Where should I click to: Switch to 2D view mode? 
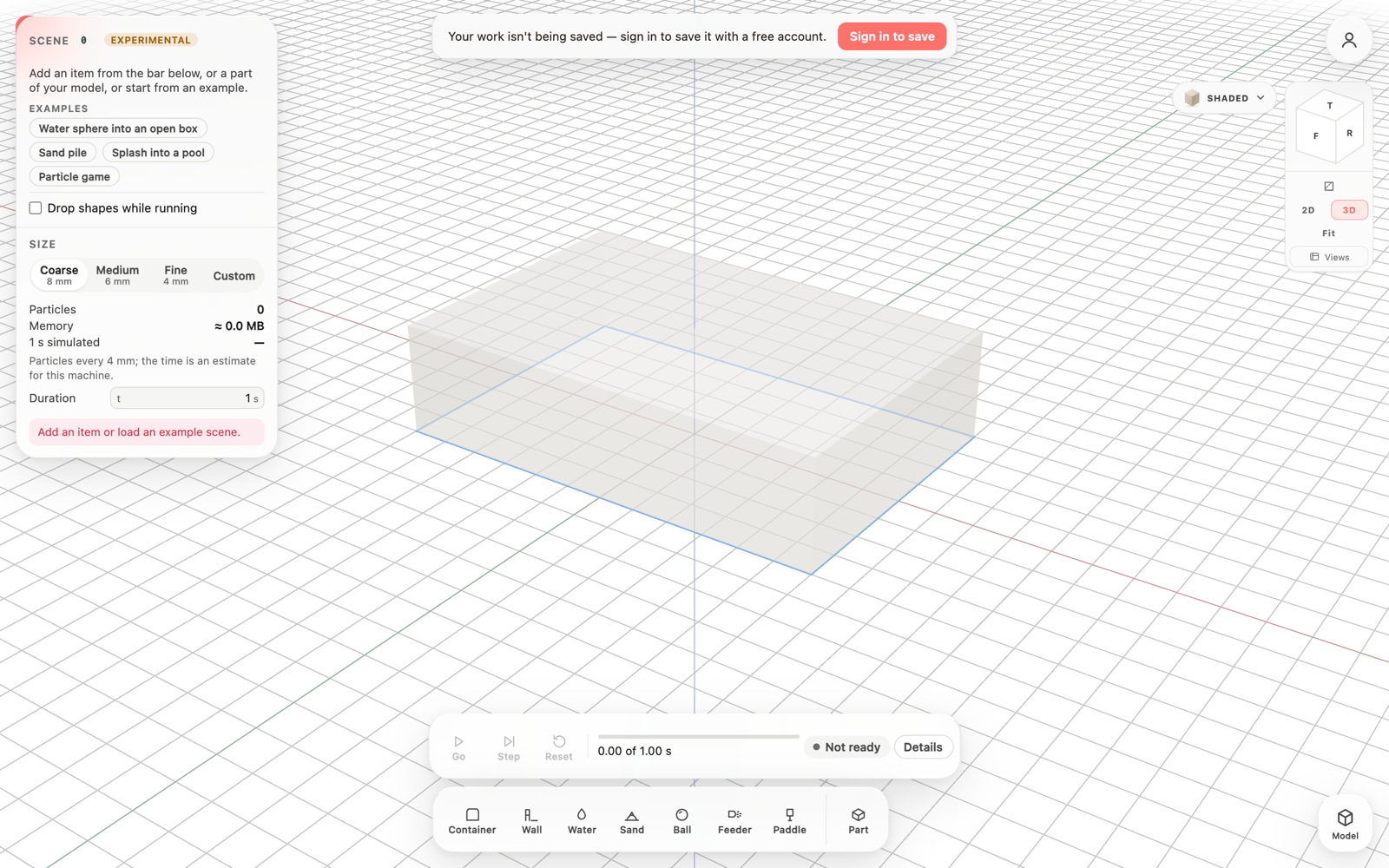[1308, 210]
